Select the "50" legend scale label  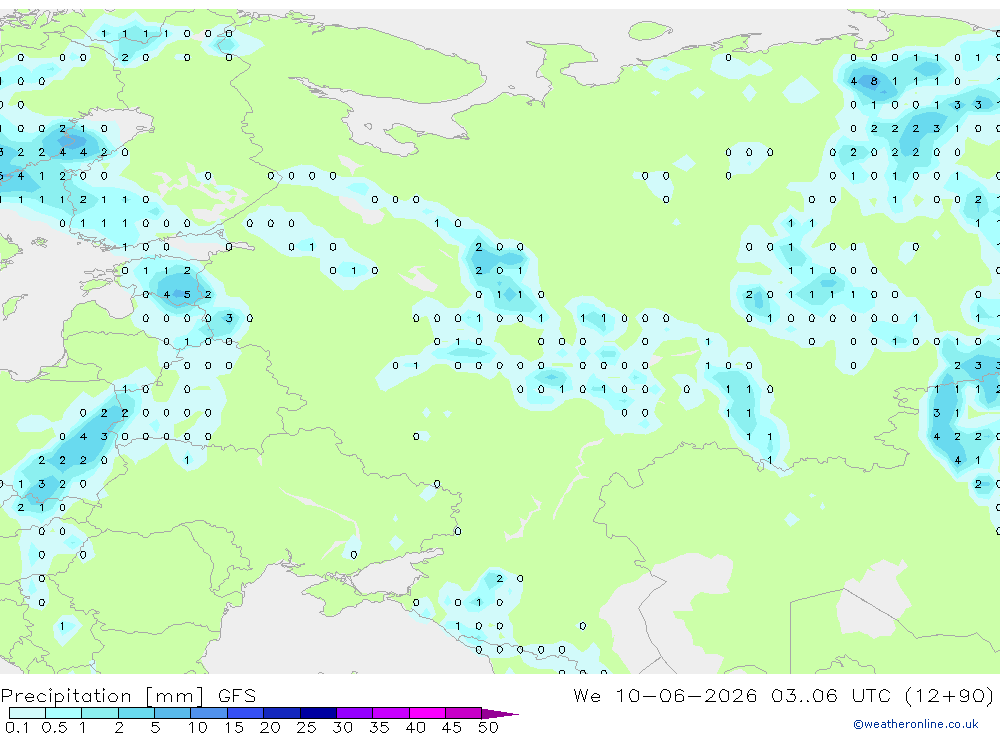(x=489, y=727)
